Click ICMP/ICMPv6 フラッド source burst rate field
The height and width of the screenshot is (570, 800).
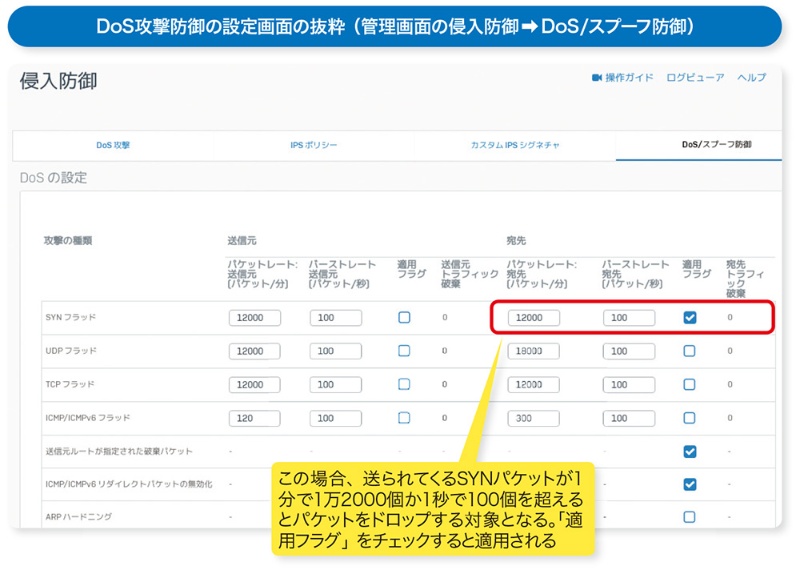tap(336, 418)
